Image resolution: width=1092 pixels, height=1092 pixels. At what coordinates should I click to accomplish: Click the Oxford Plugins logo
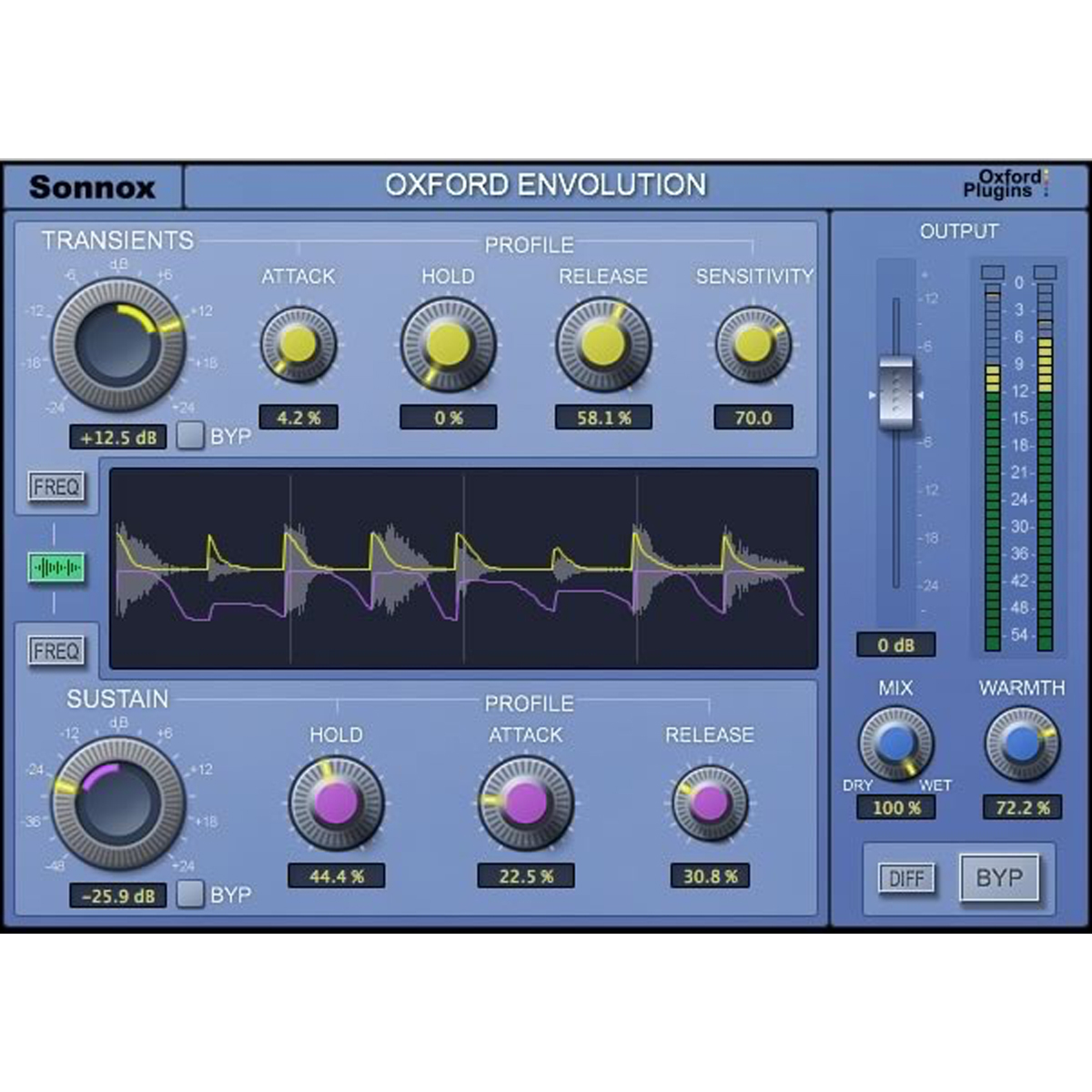point(1006,183)
